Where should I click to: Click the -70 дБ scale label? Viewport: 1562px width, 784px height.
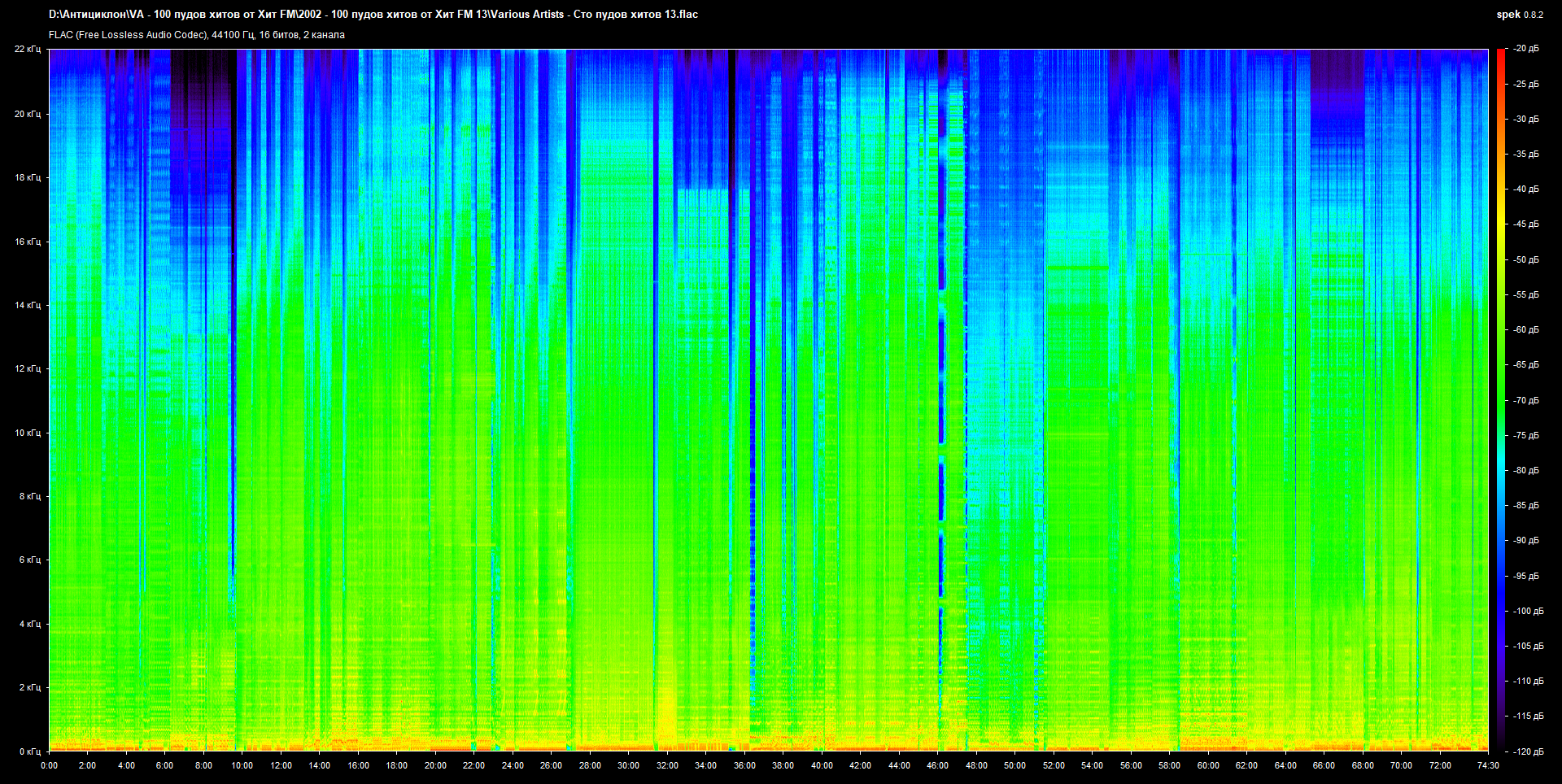click(x=1526, y=400)
